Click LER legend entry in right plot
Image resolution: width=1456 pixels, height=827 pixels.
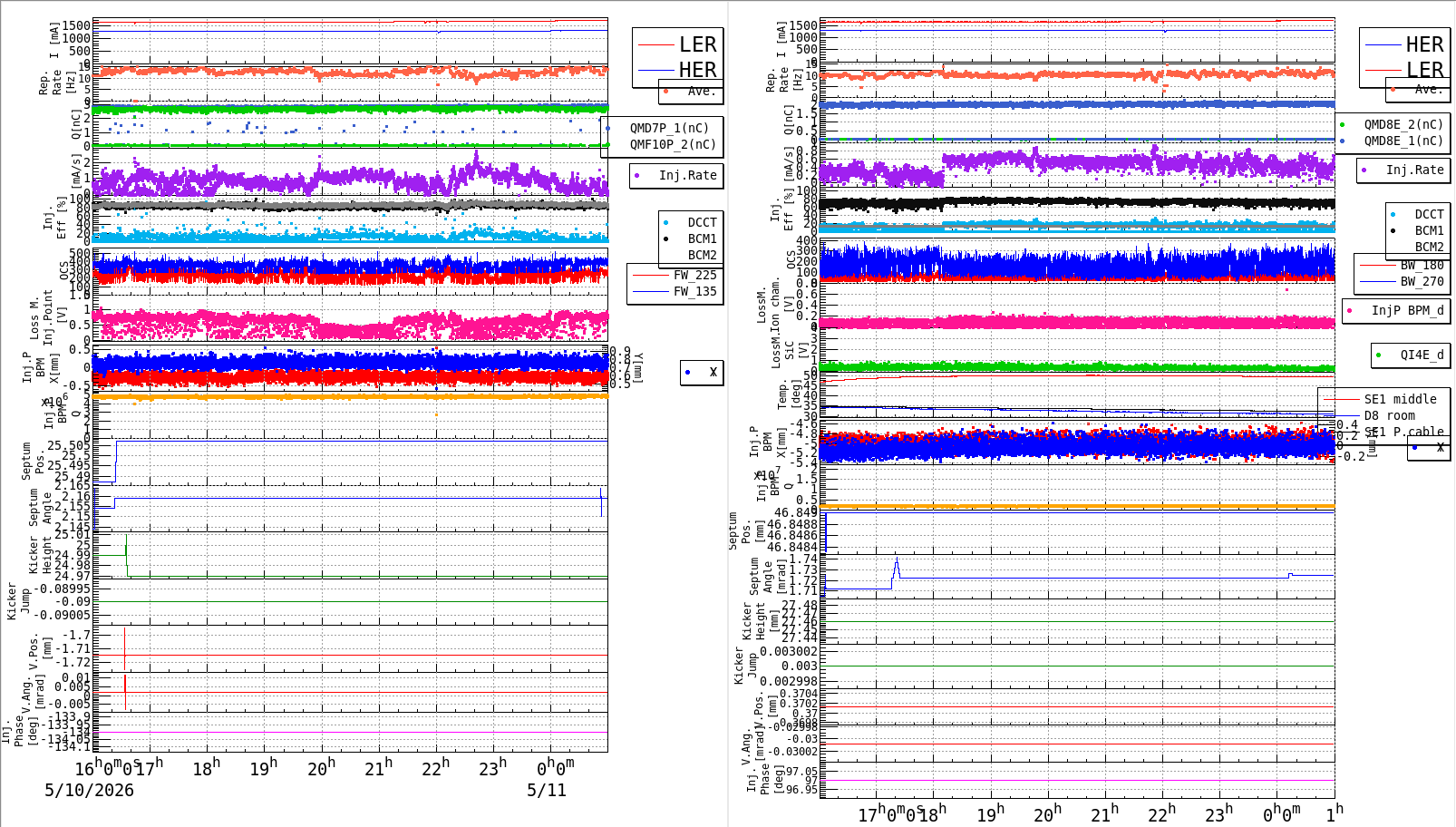point(1404,70)
